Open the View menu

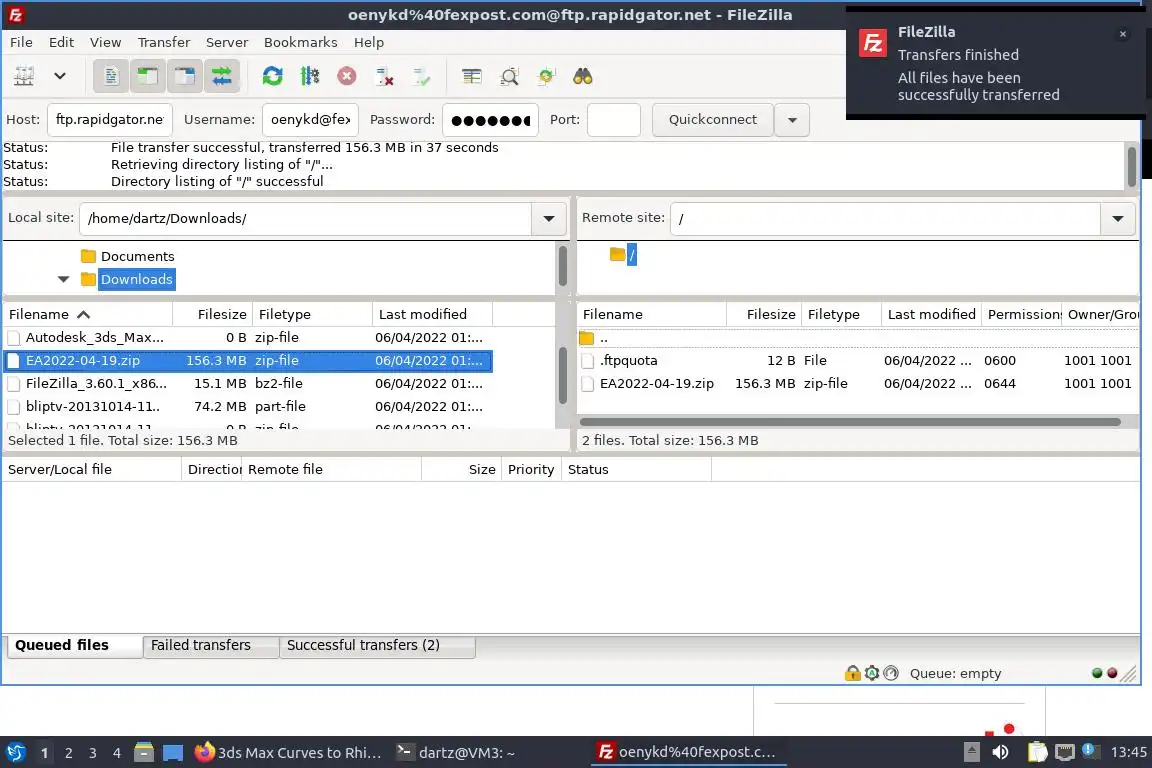[105, 43]
